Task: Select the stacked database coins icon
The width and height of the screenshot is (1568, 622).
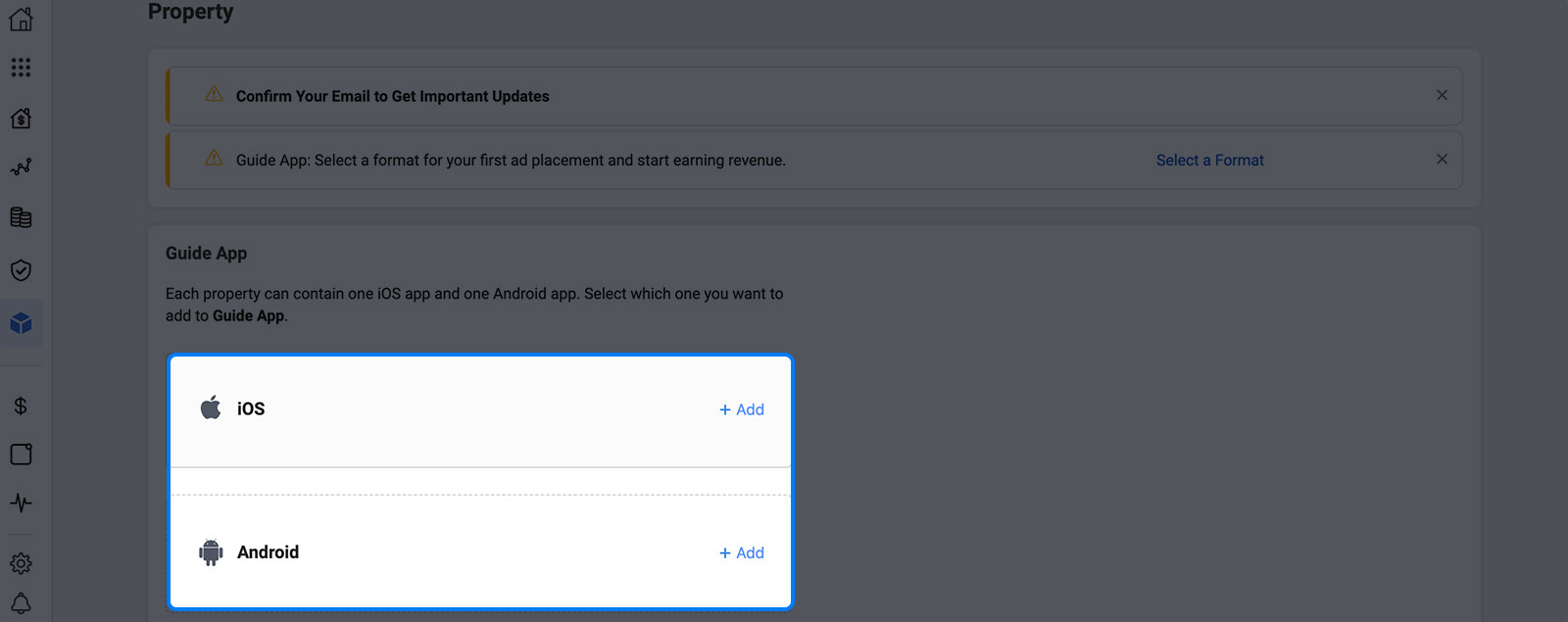Action: (21, 217)
